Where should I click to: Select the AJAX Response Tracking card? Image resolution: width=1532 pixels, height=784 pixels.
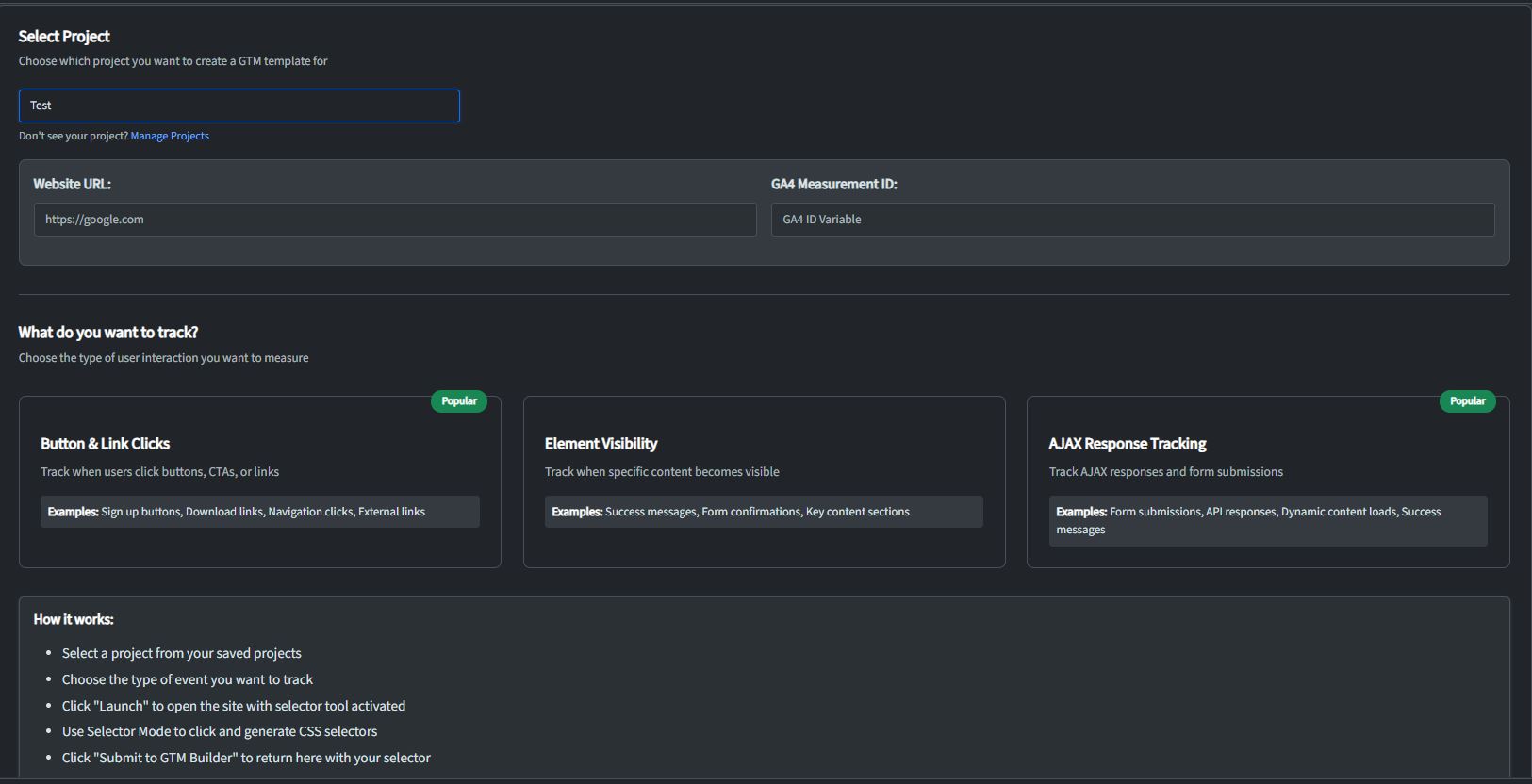pos(1268,482)
